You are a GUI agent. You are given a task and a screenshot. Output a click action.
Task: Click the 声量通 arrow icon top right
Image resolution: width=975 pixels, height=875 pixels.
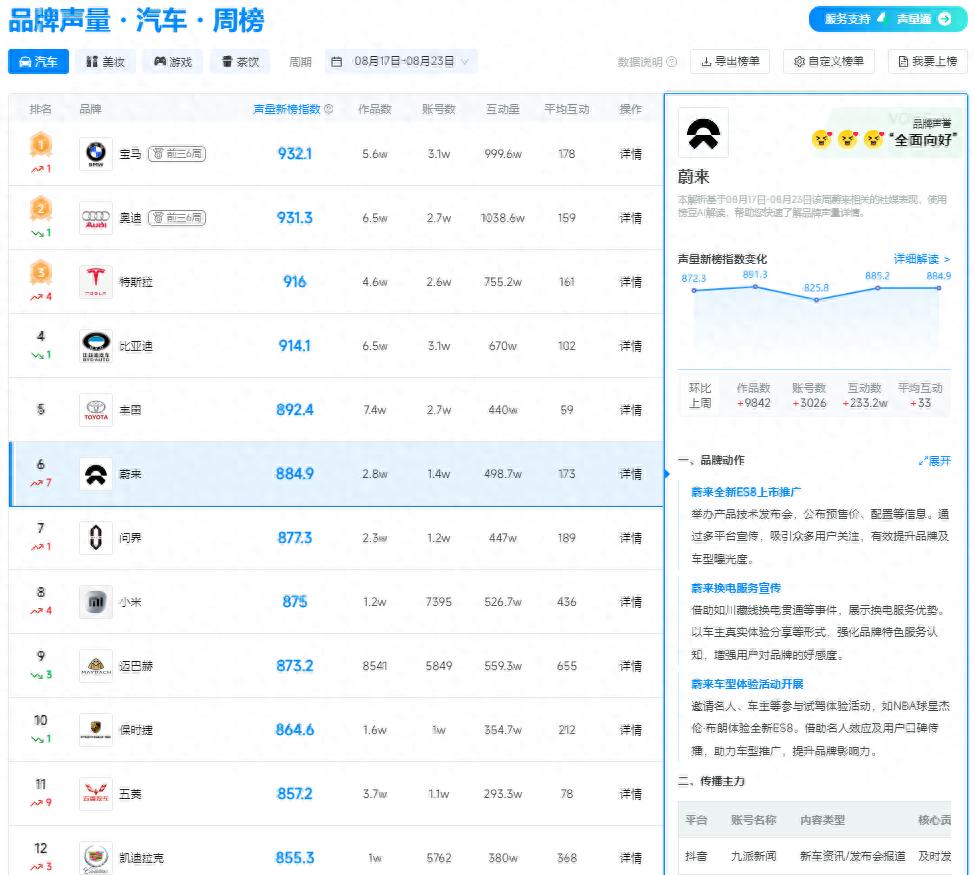(x=944, y=20)
